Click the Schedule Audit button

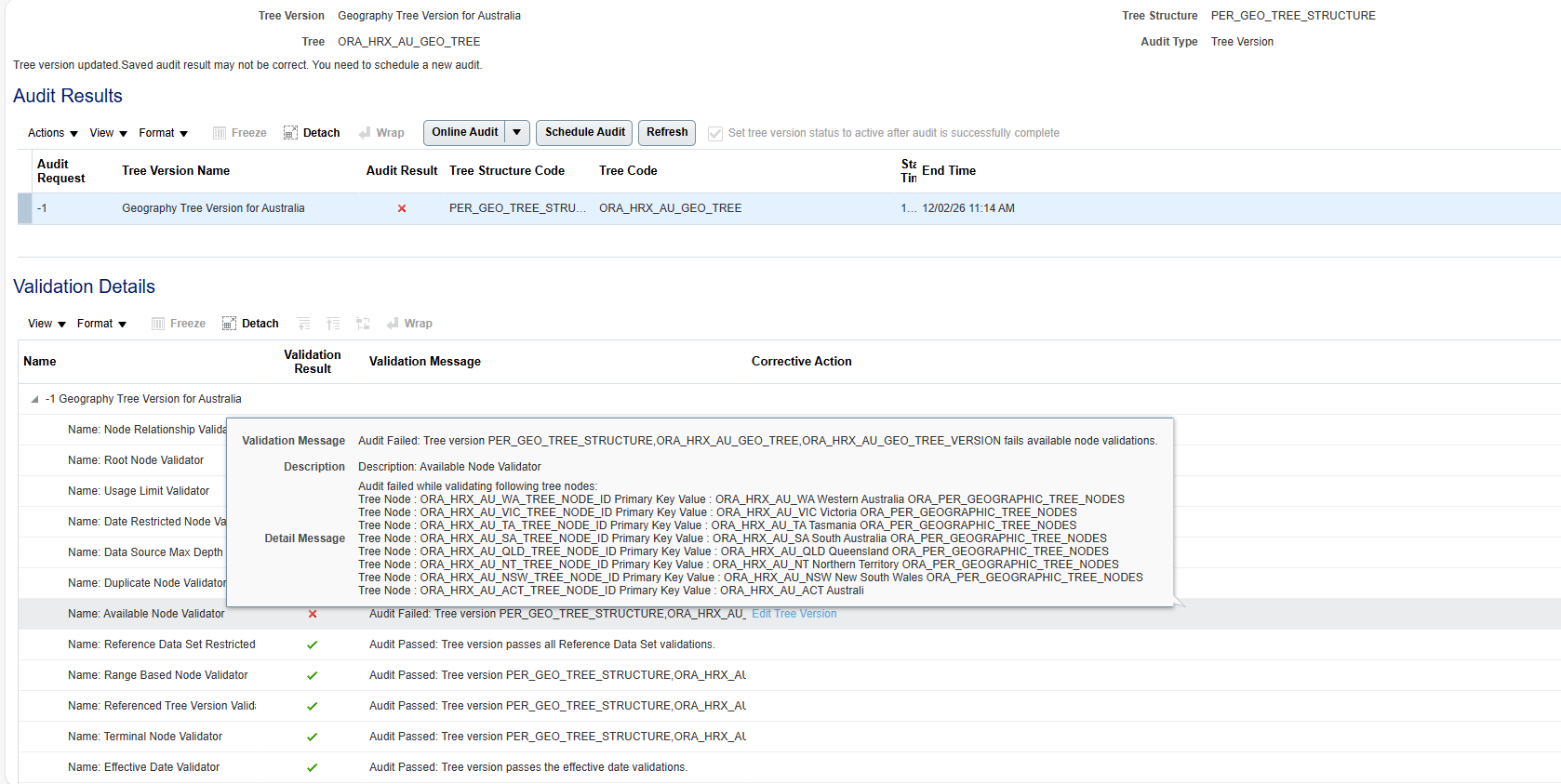point(585,133)
